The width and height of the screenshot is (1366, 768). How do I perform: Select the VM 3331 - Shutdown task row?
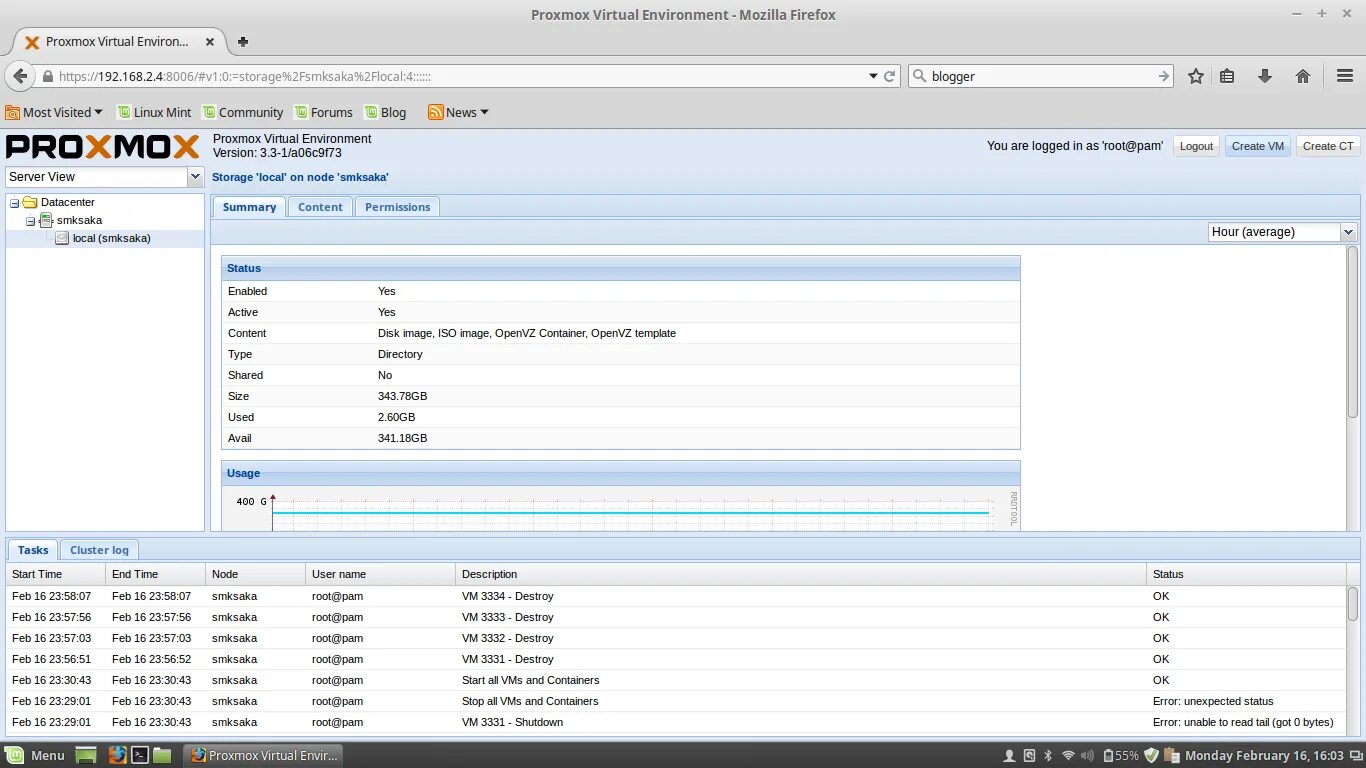[676, 722]
